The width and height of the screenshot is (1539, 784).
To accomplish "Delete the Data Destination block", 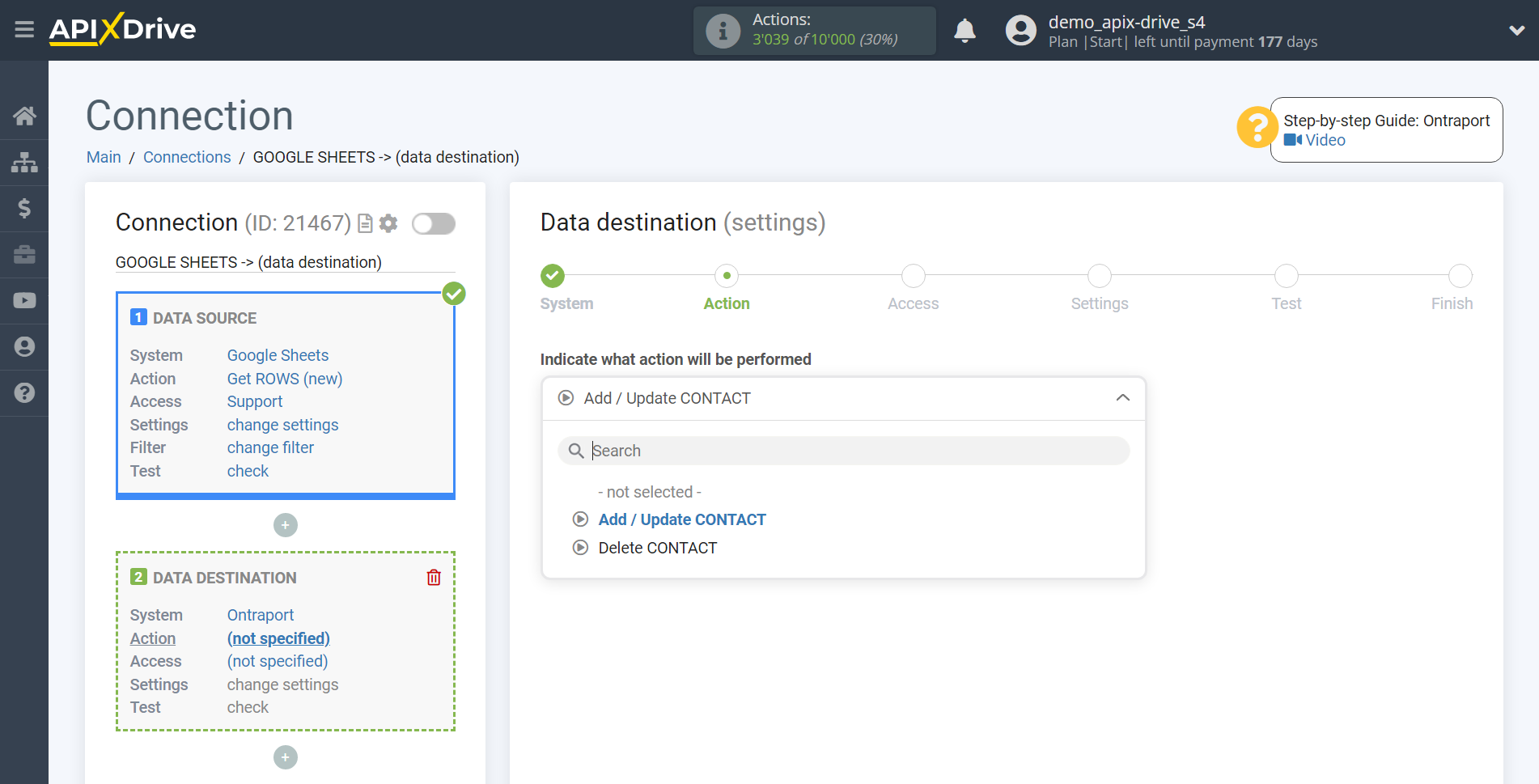I will click(434, 577).
